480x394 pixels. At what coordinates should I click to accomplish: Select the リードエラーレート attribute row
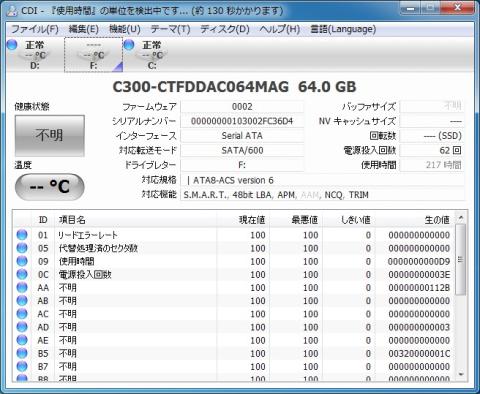pyautogui.click(x=234, y=235)
